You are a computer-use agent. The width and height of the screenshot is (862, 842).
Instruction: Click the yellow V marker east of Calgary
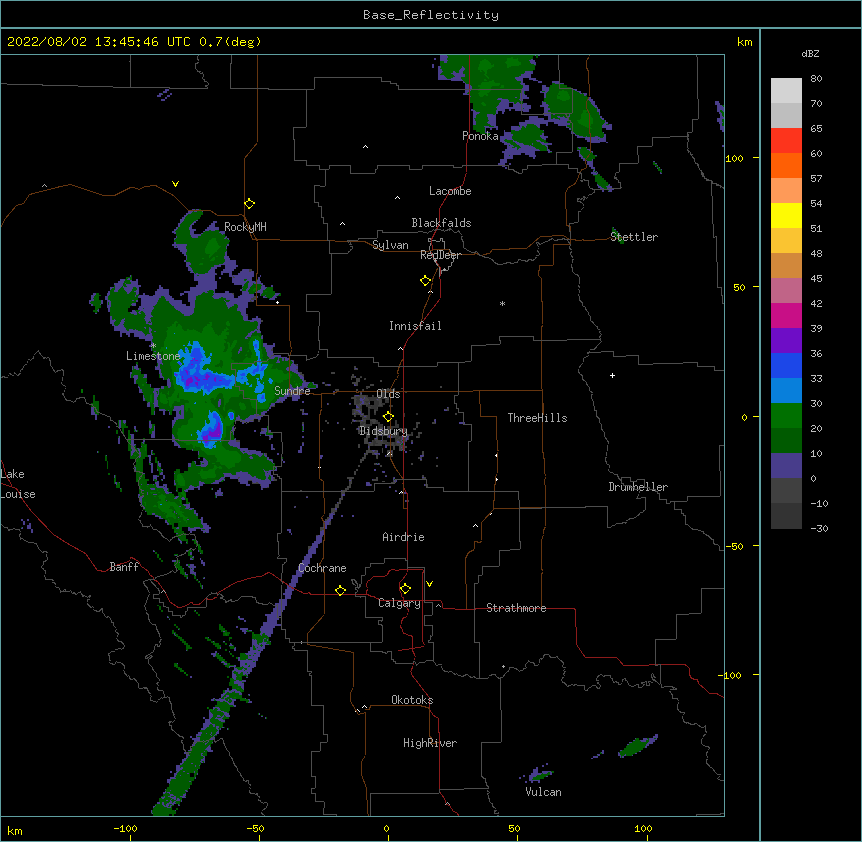[x=429, y=584]
